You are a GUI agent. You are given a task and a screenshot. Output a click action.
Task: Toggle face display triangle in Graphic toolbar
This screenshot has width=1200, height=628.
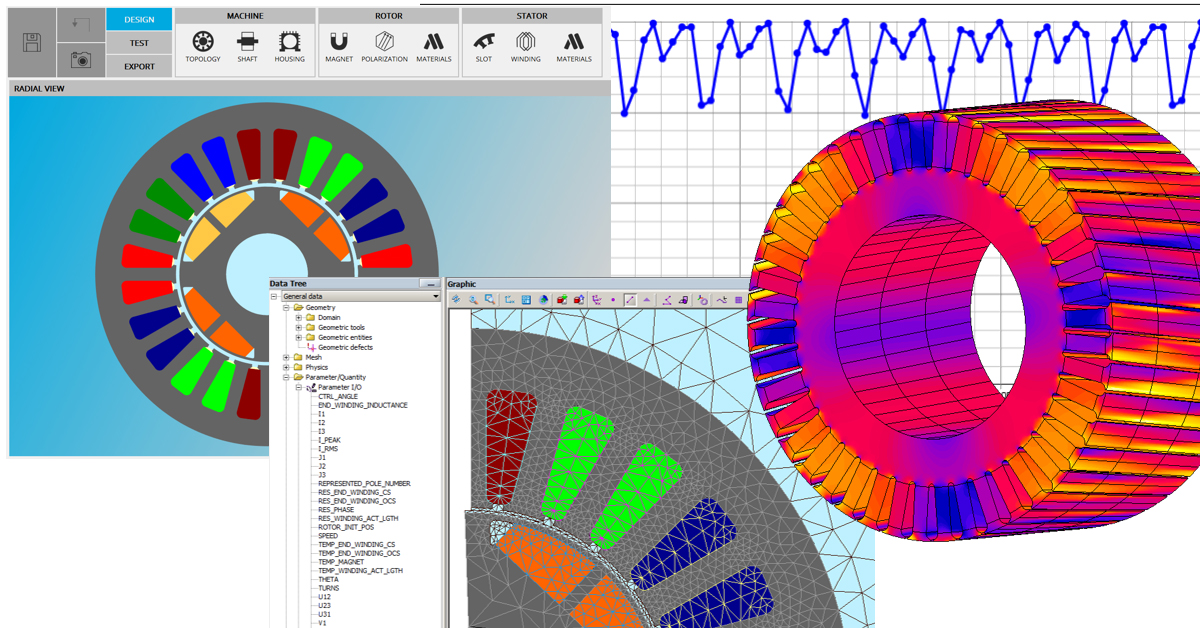tap(647, 299)
